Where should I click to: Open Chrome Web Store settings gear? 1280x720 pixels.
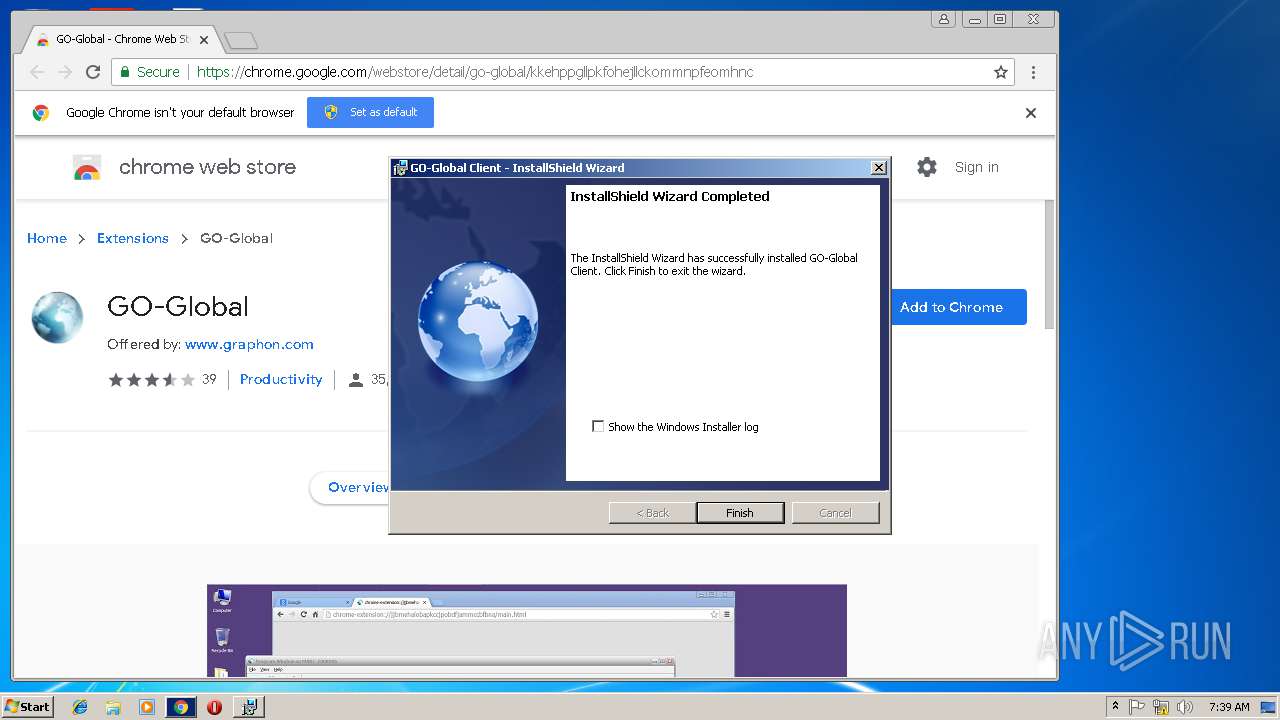[927, 167]
